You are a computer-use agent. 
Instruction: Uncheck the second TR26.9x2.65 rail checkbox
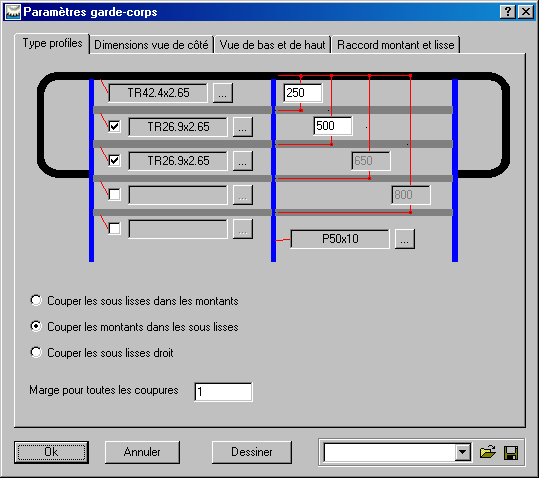point(114,160)
